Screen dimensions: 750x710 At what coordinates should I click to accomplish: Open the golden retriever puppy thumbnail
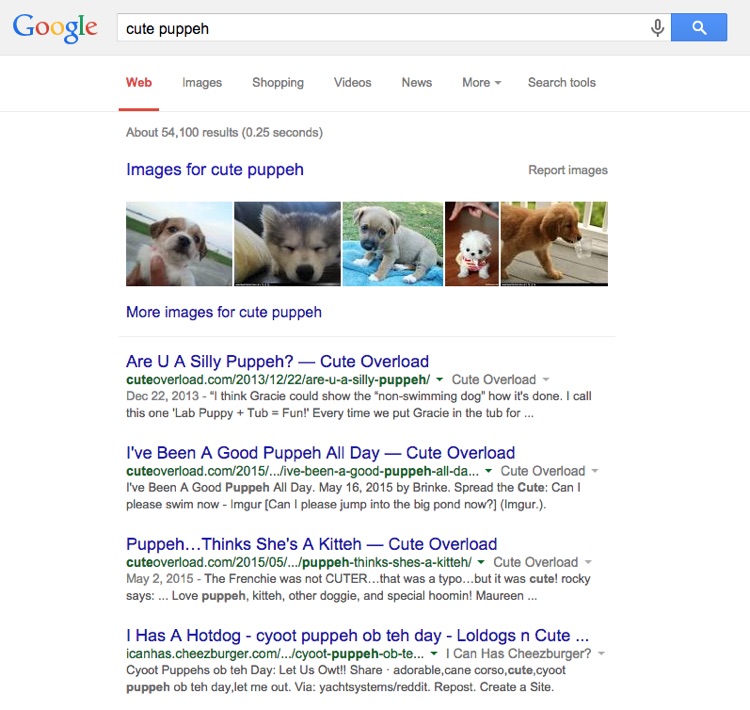pyautogui.click(x=554, y=244)
